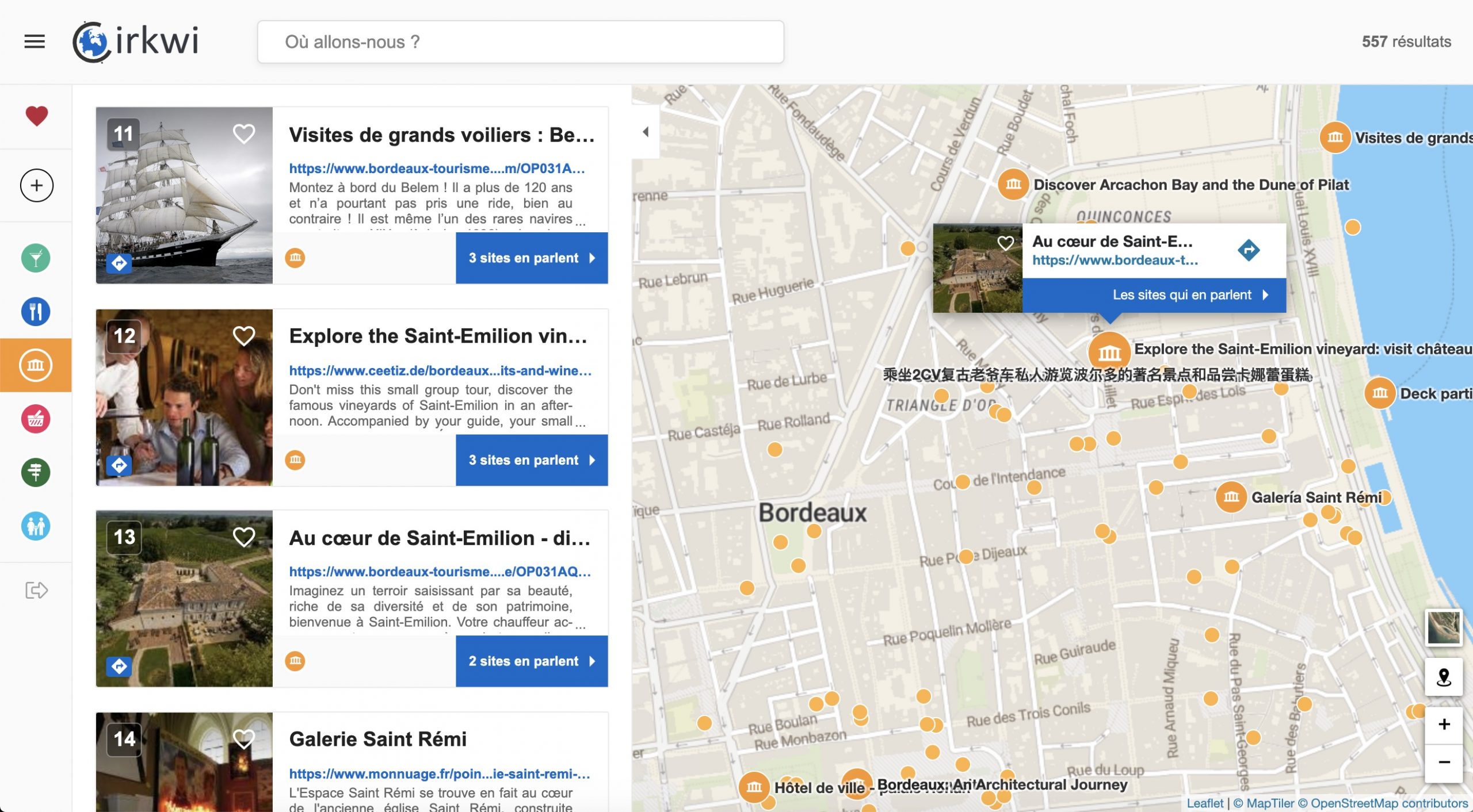Click Explore Saint-Emilion vineyard map marker
This screenshot has width=1473, height=812.
1109,352
